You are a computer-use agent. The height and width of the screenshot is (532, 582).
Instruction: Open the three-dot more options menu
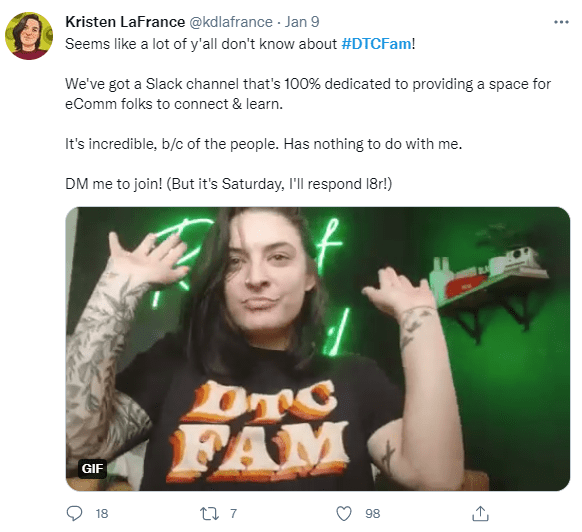(x=561, y=22)
